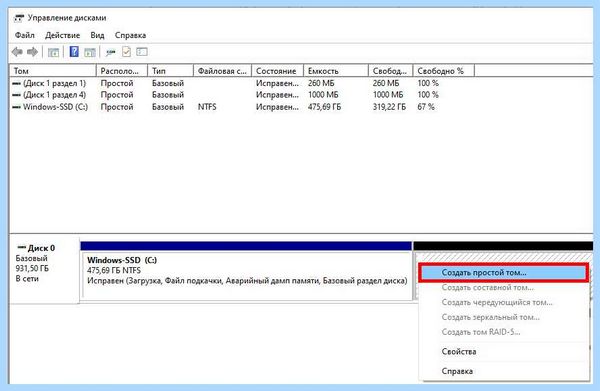Sort by the Тип column header
This screenshot has width=600, height=391.
171,71
